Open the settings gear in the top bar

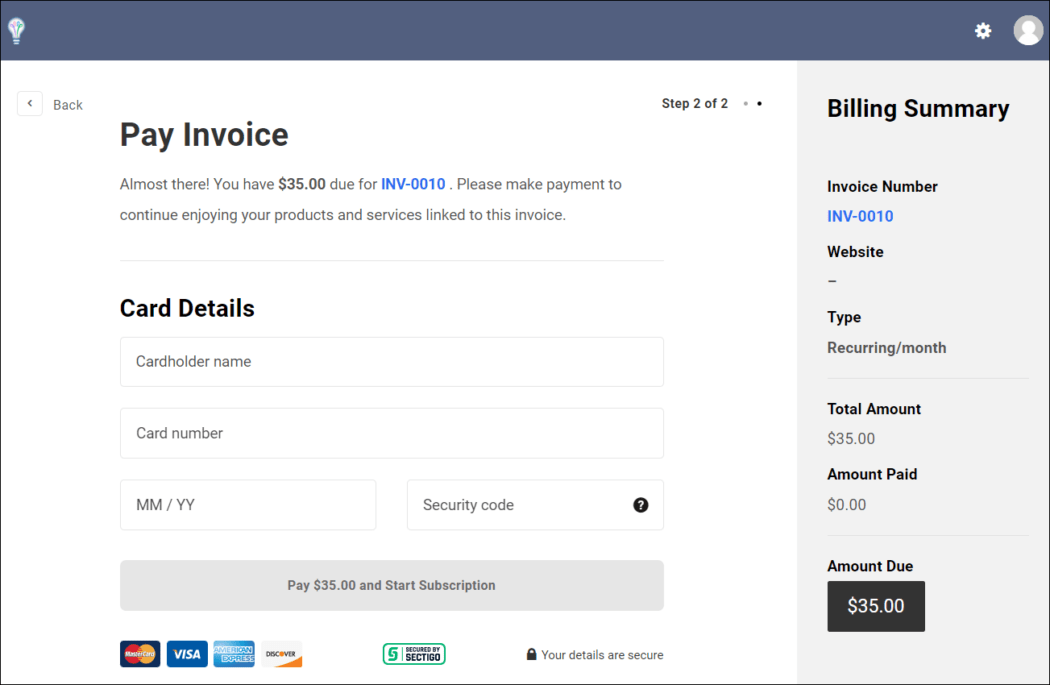[983, 31]
